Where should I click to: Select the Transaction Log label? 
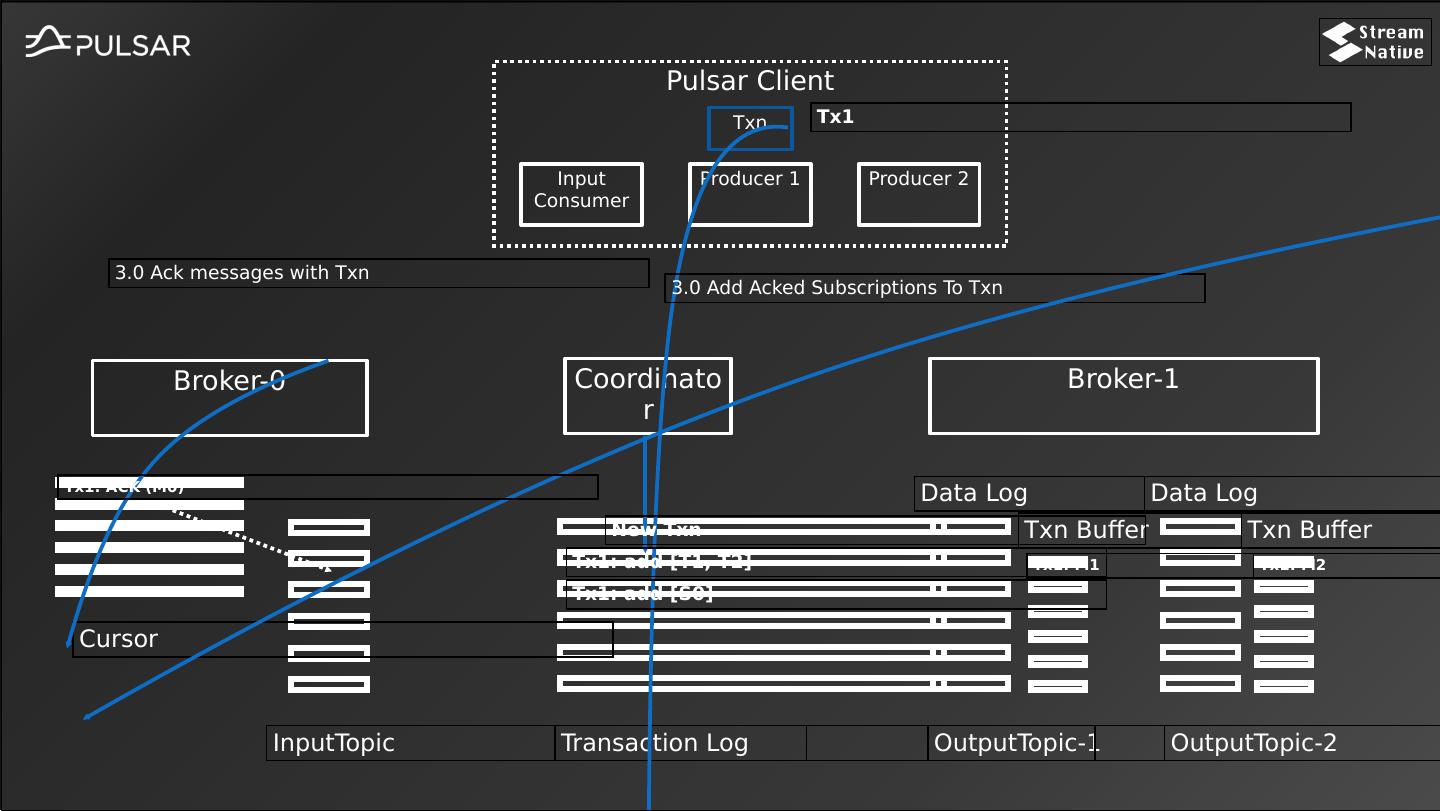(x=654, y=743)
